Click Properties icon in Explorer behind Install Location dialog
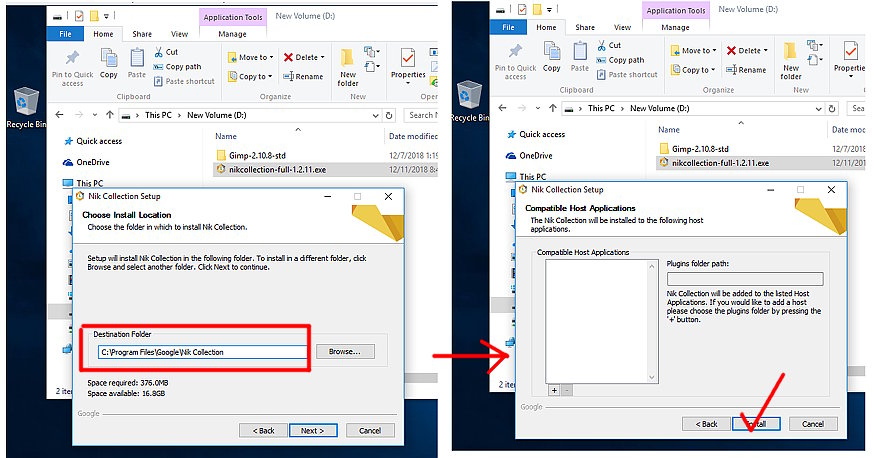The height and width of the screenshot is (458, 874). click(x=408, y=66)
